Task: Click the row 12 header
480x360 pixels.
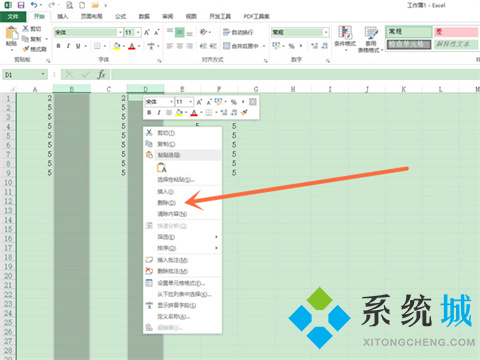Action: [x=8, y=201]
